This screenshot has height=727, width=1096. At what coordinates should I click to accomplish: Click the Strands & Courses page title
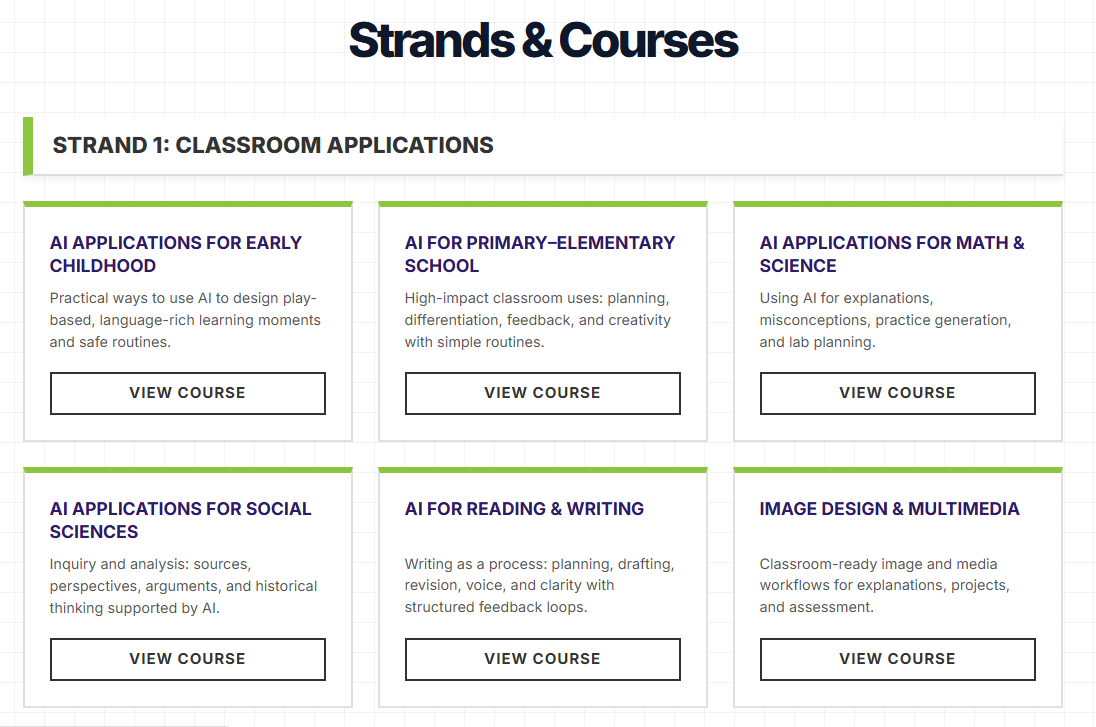[543, 40]
